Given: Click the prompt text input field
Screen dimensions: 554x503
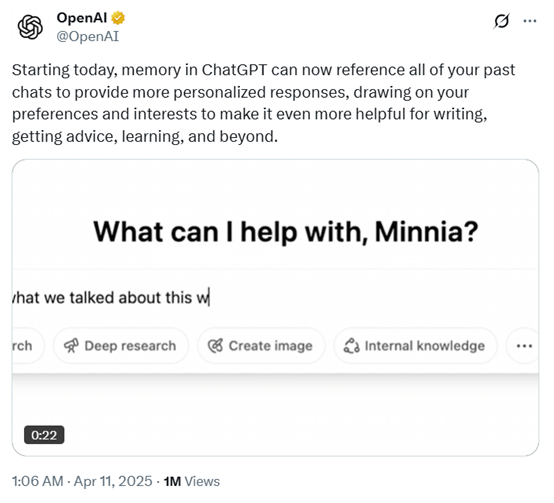Looking at the screenshot, I should pos(275,297).
